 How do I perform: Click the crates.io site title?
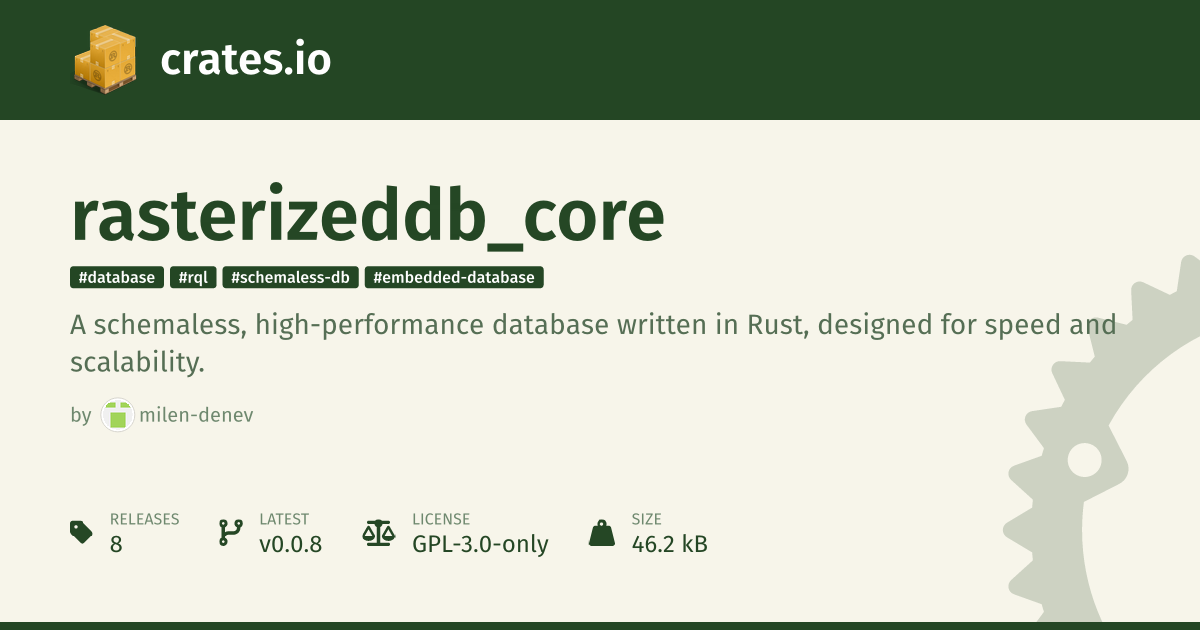[x=245, y=60]
